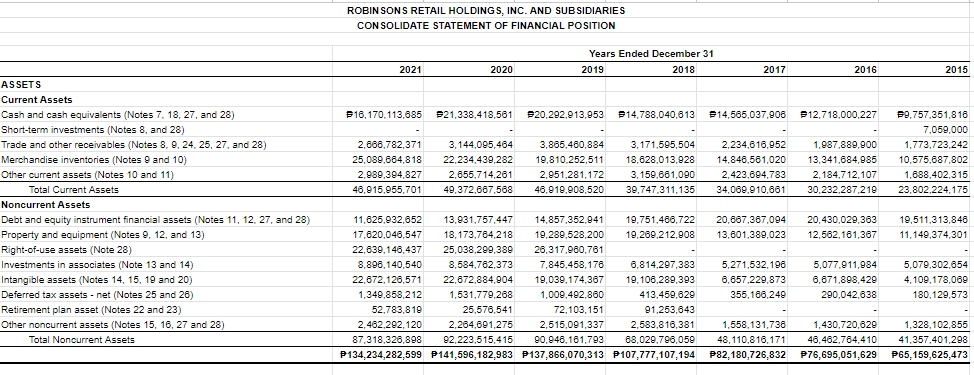Click the Years Ended December 31 header
The width and height of the screenshot is (974, 375).
coord(651,54)
